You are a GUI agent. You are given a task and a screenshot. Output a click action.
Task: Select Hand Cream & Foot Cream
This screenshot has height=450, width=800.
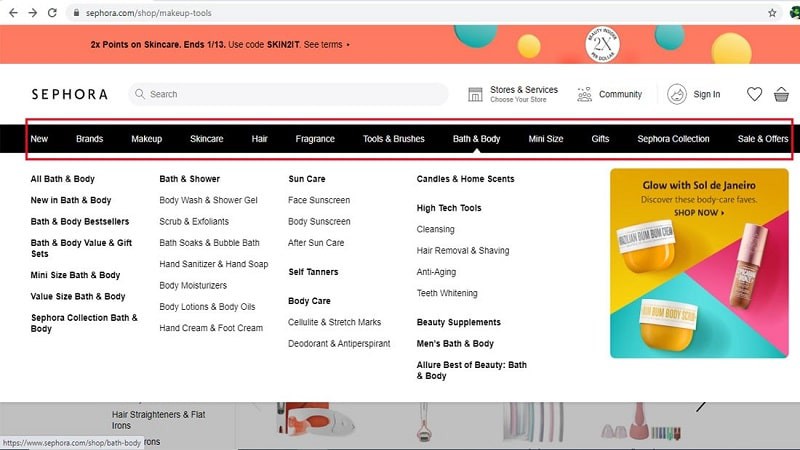211,328
